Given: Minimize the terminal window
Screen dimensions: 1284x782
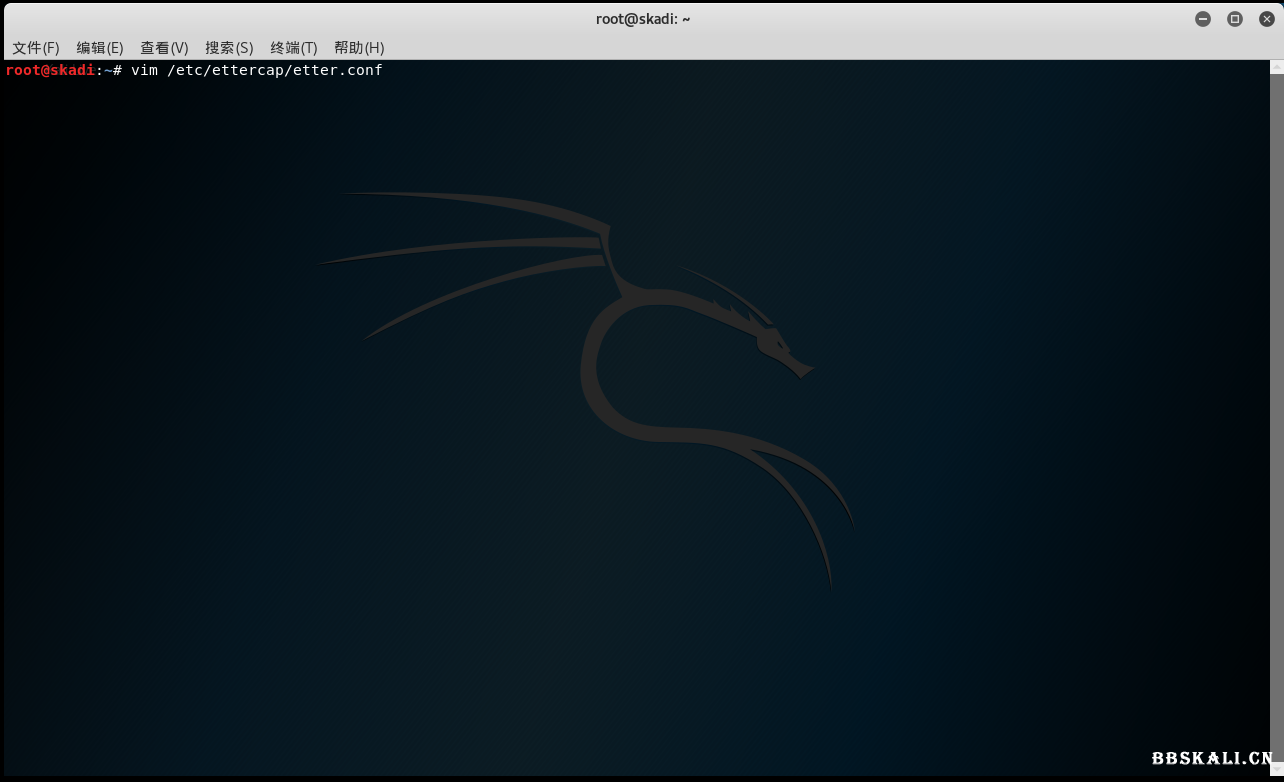Looking at the screenshot, I should pos(1203,19).
